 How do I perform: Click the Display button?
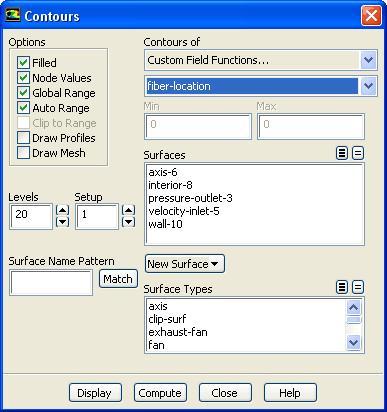click(x=95, y=393)
